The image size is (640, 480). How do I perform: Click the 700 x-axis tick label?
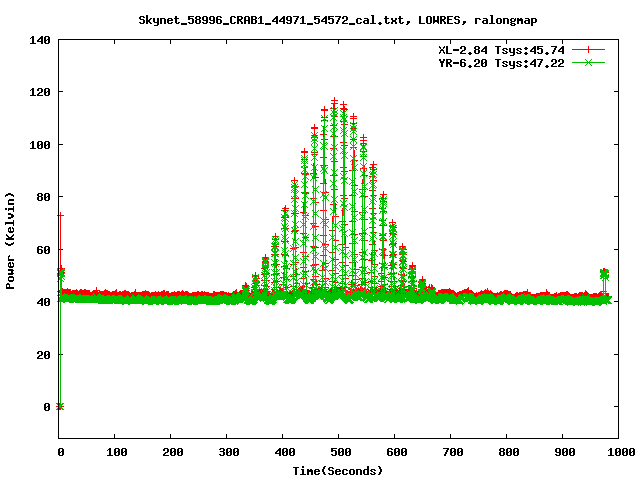(453, 452)
